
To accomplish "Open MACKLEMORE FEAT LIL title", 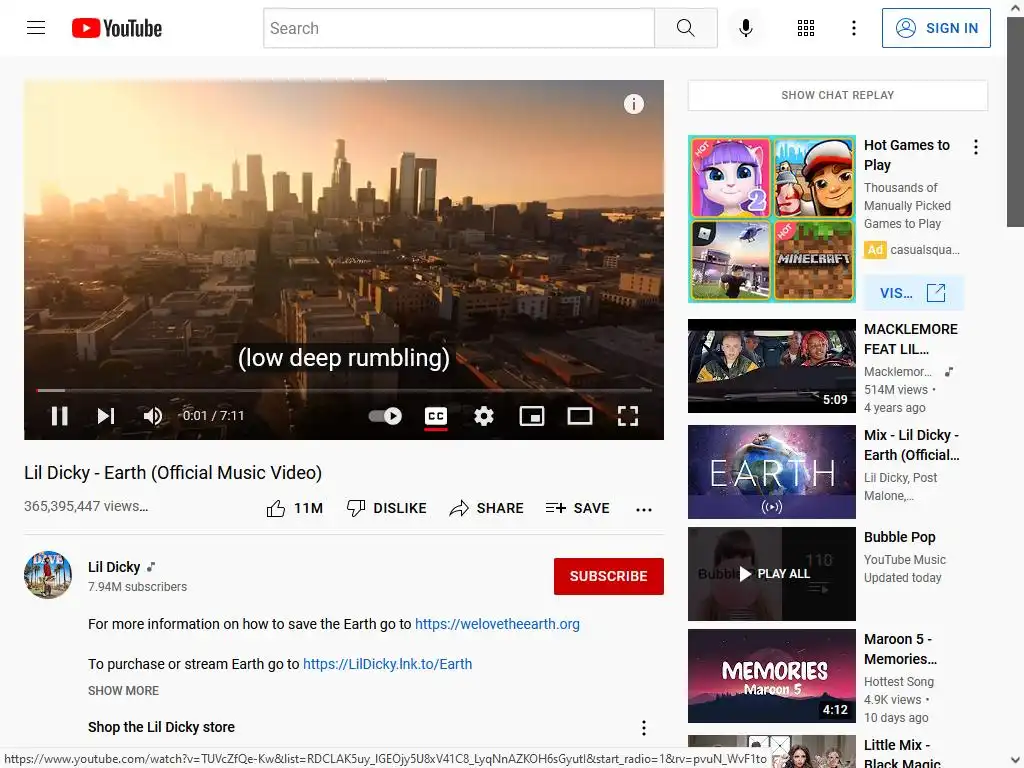I will coord(910,339).
